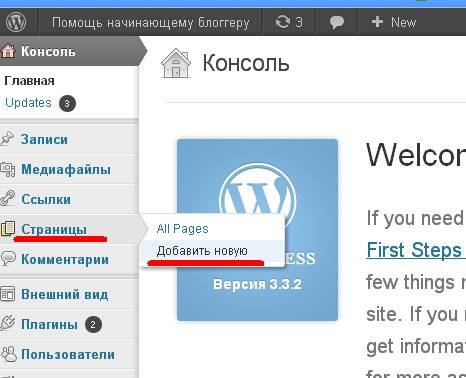Click the WordPress version 3.3.2 logo image

pos(257,230)
